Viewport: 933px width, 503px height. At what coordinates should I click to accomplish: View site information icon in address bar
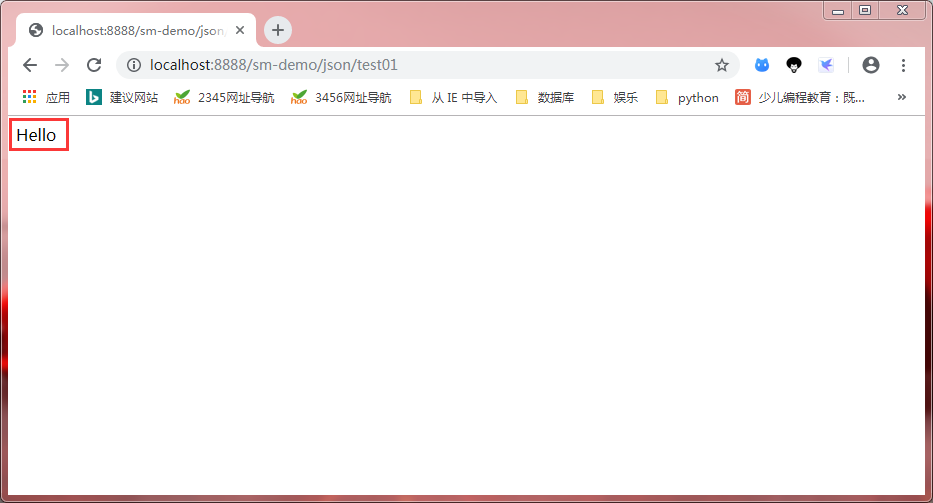134,65
